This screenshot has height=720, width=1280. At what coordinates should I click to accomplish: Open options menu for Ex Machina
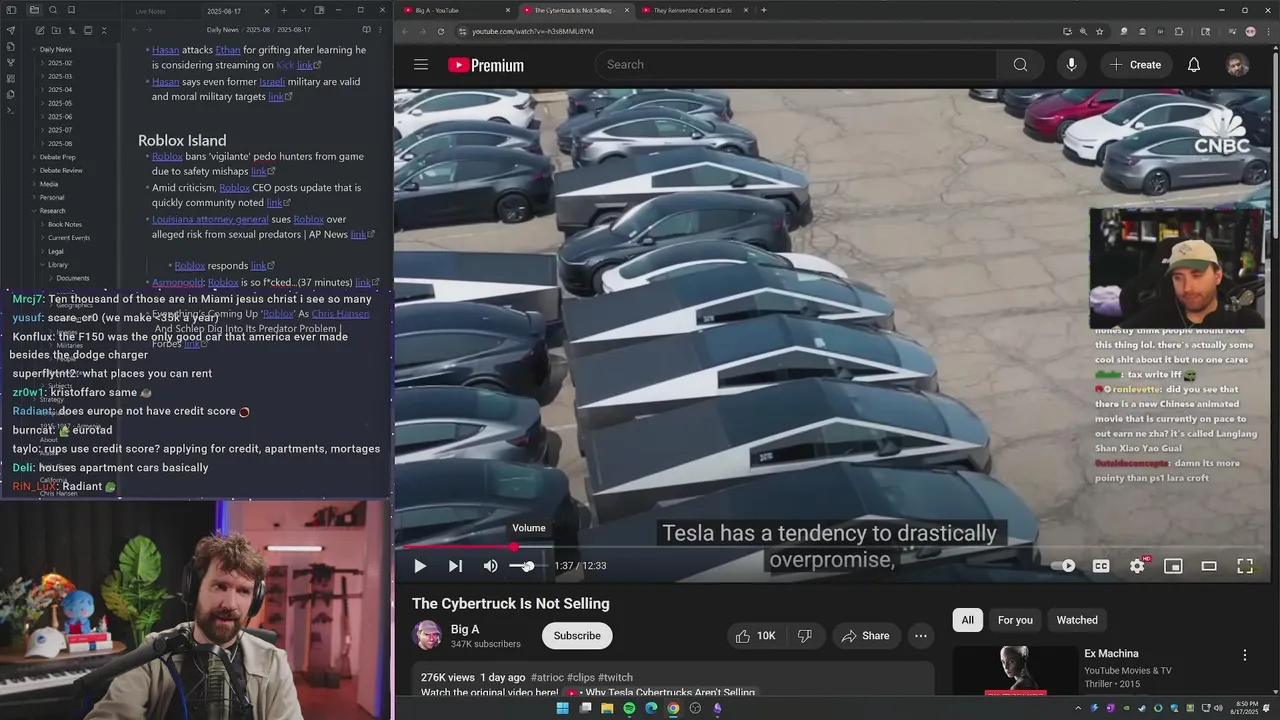point(1245,655)
